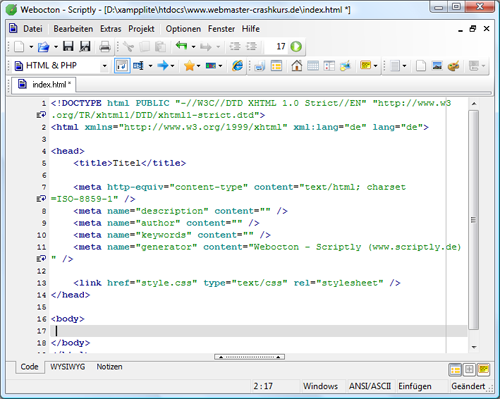Click the colored abc spellcheck icon
The width and height of the screenshot is (500, 399).
(211, 66)
